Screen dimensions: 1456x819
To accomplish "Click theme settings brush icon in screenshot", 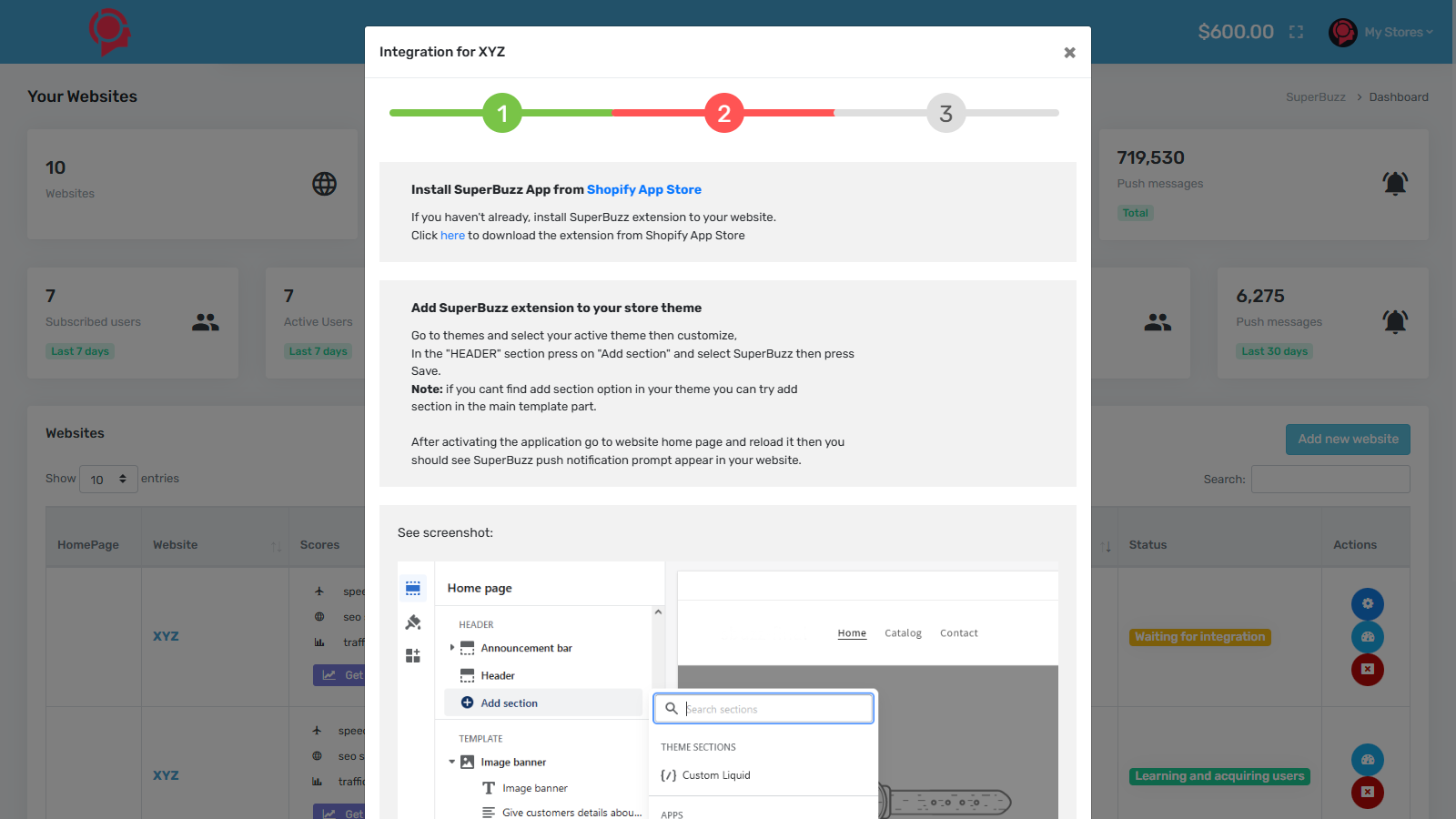I will pyautogui.click(x=413, y=622).
